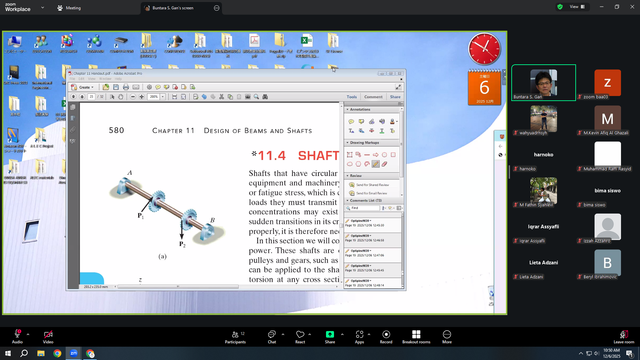Start recording with the Record button
This screenshot has height=360, width=640.
click(x=386, y=336)
